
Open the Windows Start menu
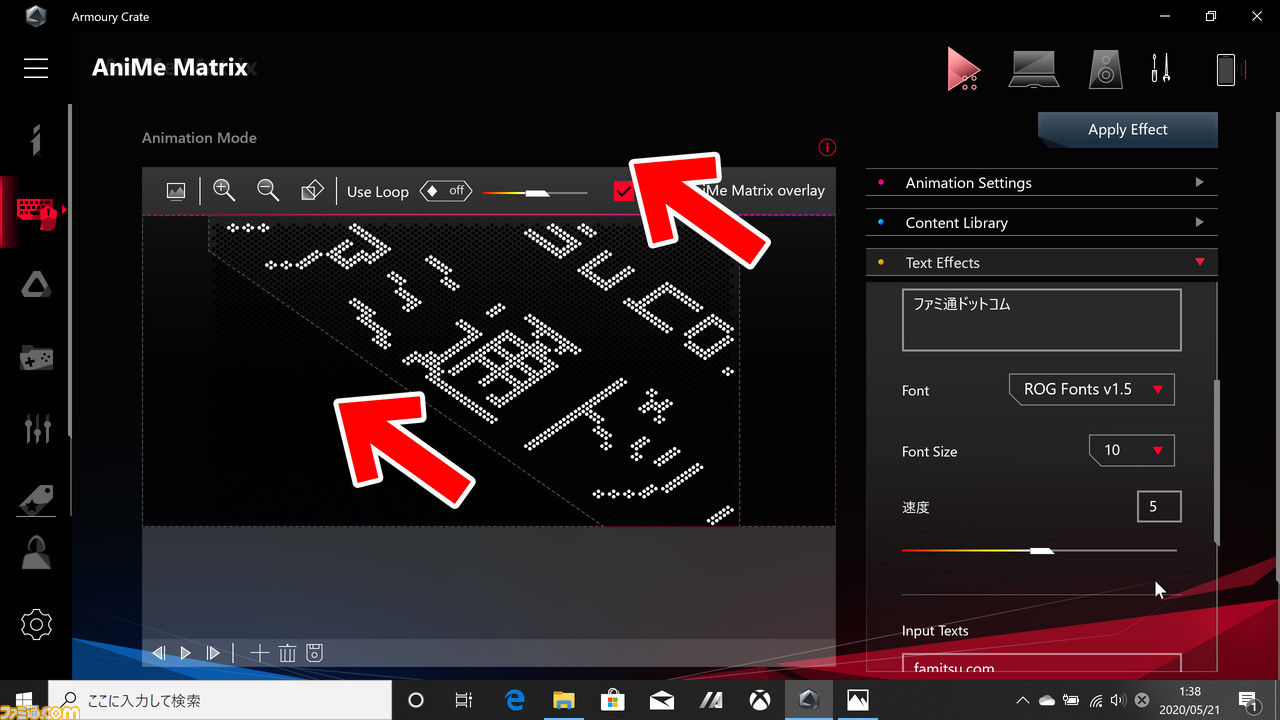click(24, 700)
